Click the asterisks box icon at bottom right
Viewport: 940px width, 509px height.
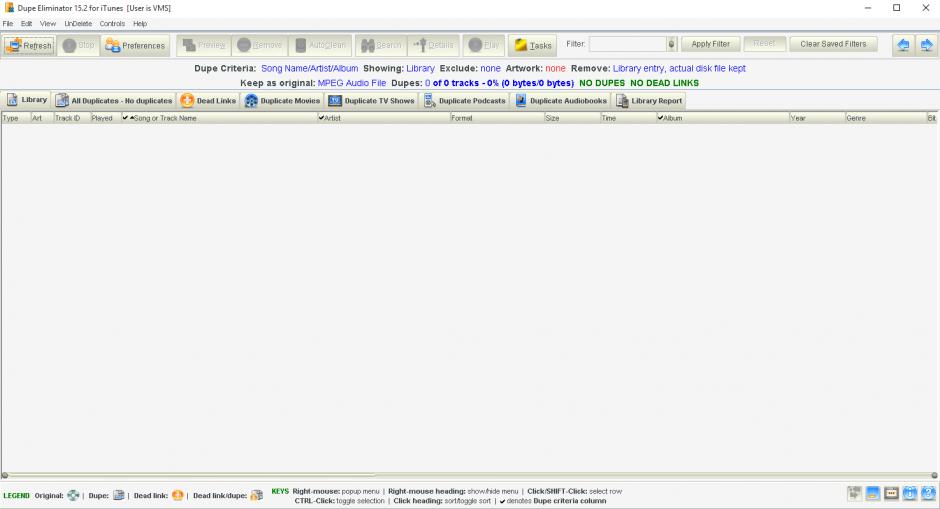pos(891,493)
